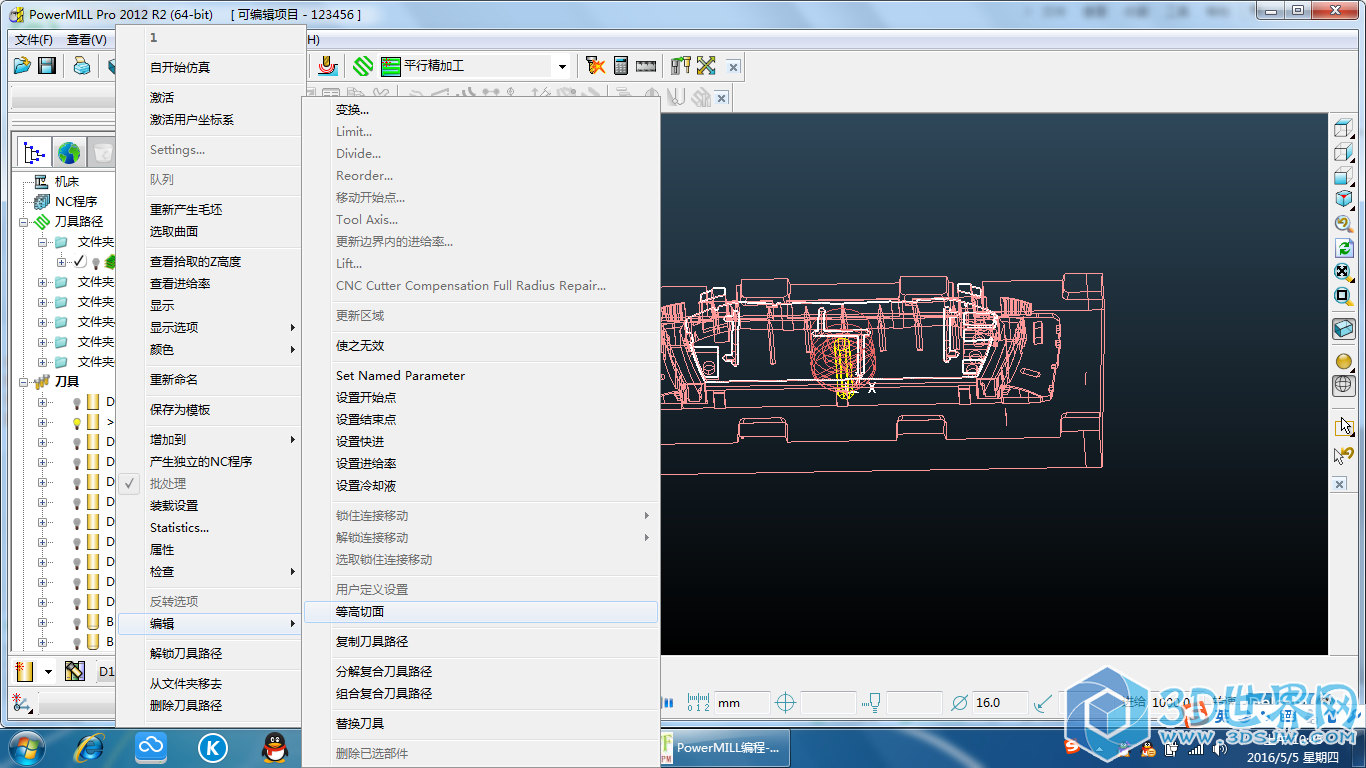Open the tool type dropdown arrow near D1
Viewport: 1366px width, 768px height.
[48, 672]
